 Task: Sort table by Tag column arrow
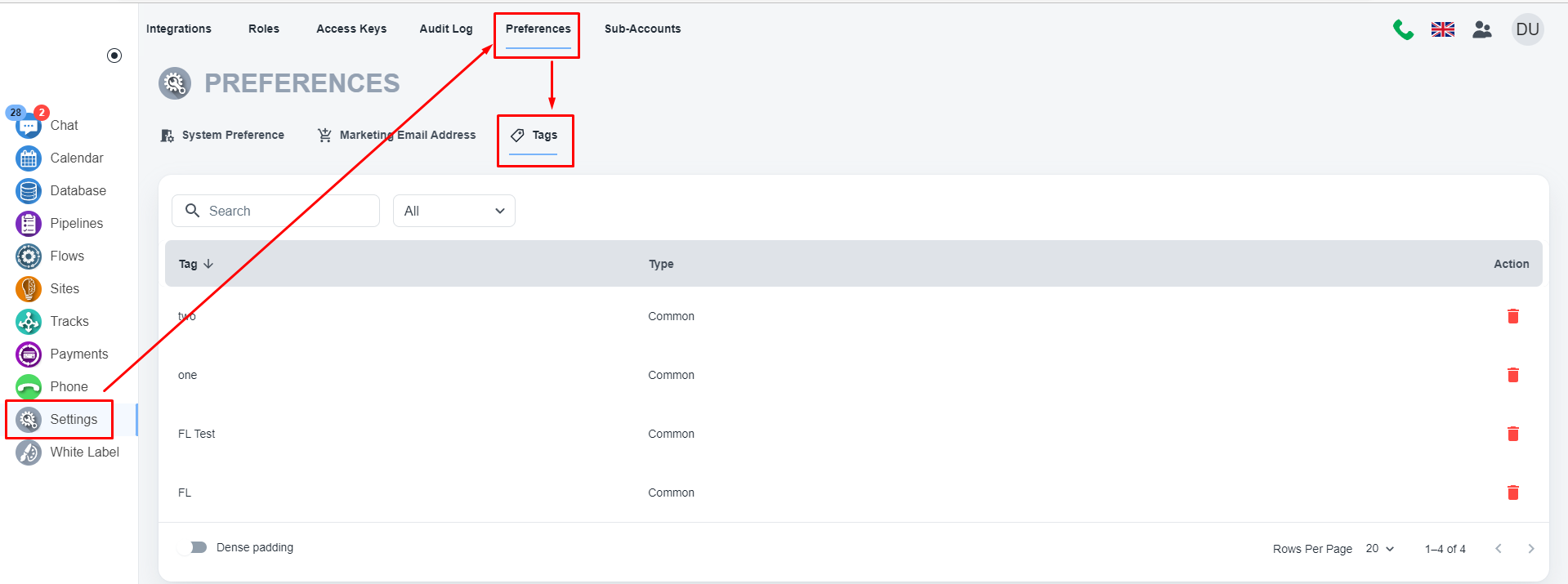[x=208, y=264]
